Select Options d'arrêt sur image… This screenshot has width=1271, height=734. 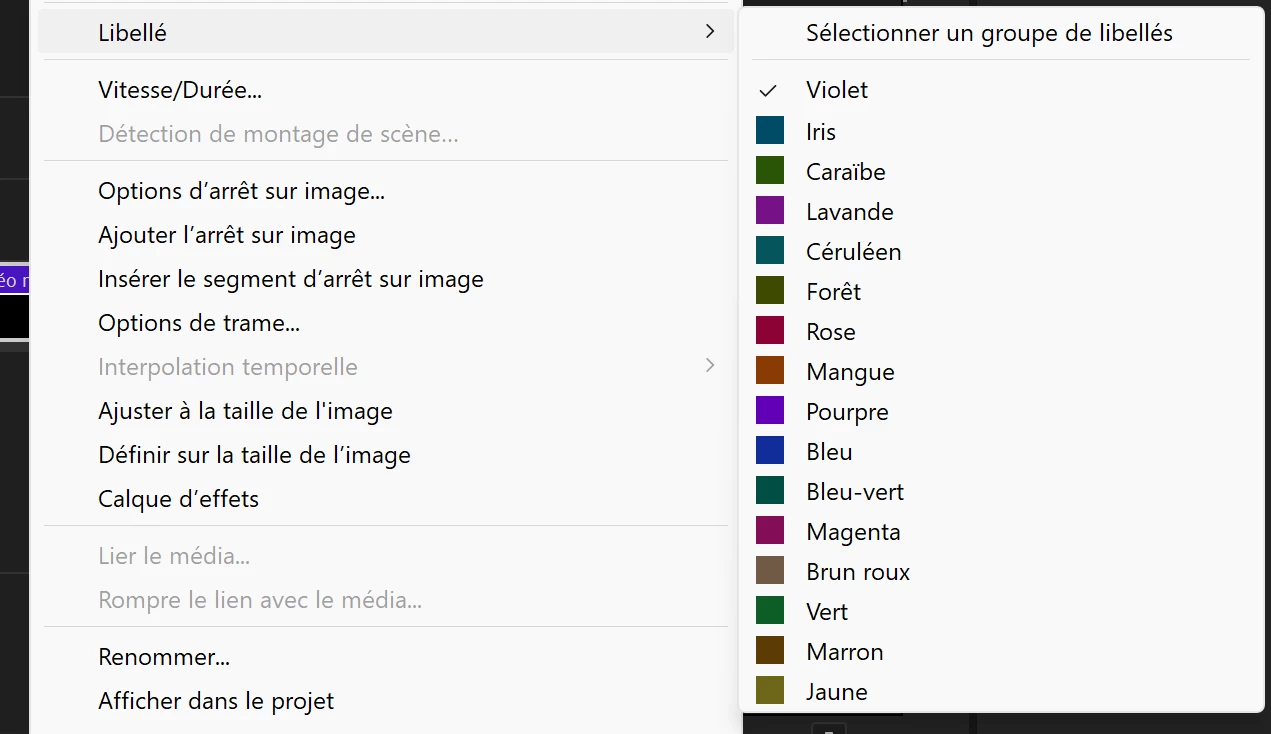pyautogui.click(x=241, y=191)
